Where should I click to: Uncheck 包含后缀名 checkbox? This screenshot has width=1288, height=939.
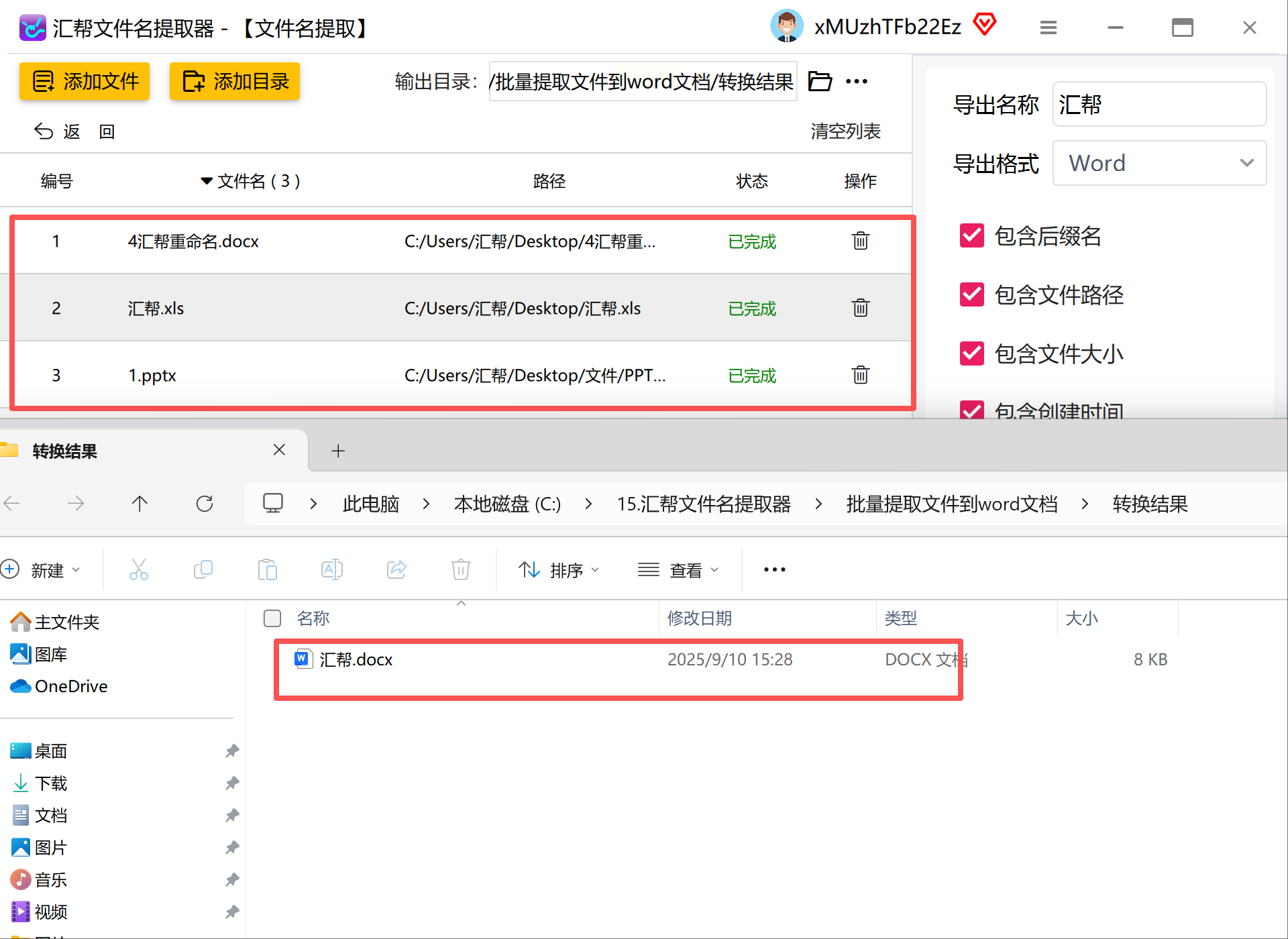coord(972,236)
